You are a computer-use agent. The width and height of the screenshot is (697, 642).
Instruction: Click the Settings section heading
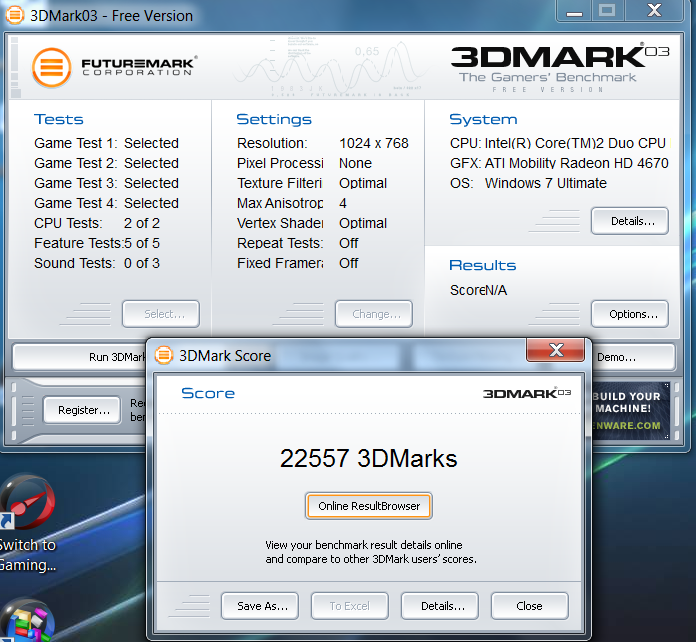click(x=274, y=119)
